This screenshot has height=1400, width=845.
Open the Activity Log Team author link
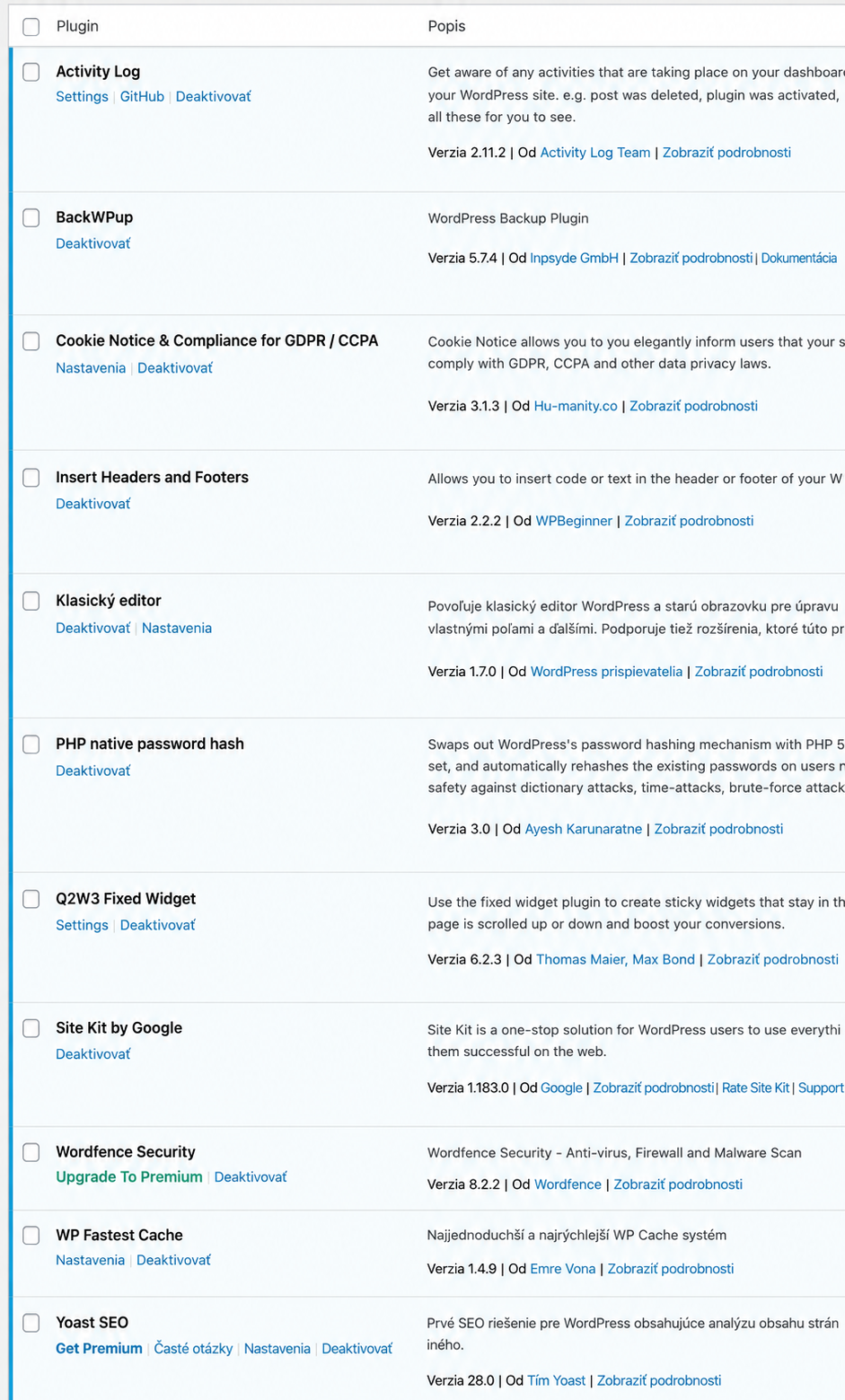[x=595, y=153]
